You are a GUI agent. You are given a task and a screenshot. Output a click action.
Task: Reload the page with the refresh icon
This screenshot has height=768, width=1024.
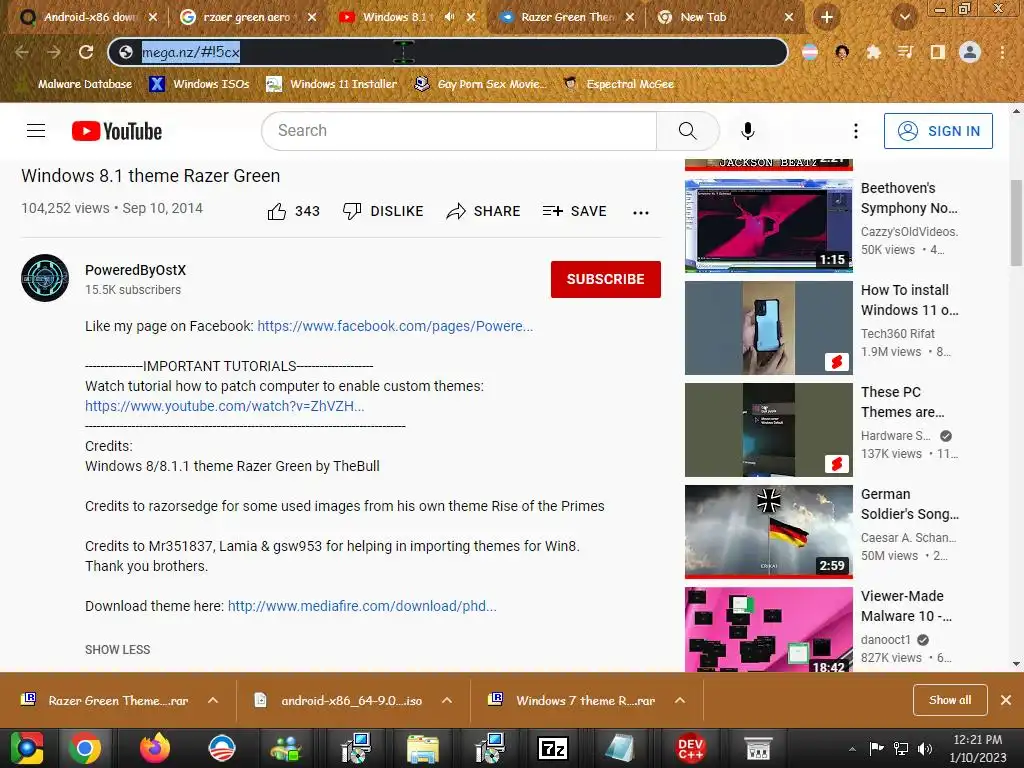[86, 52]
